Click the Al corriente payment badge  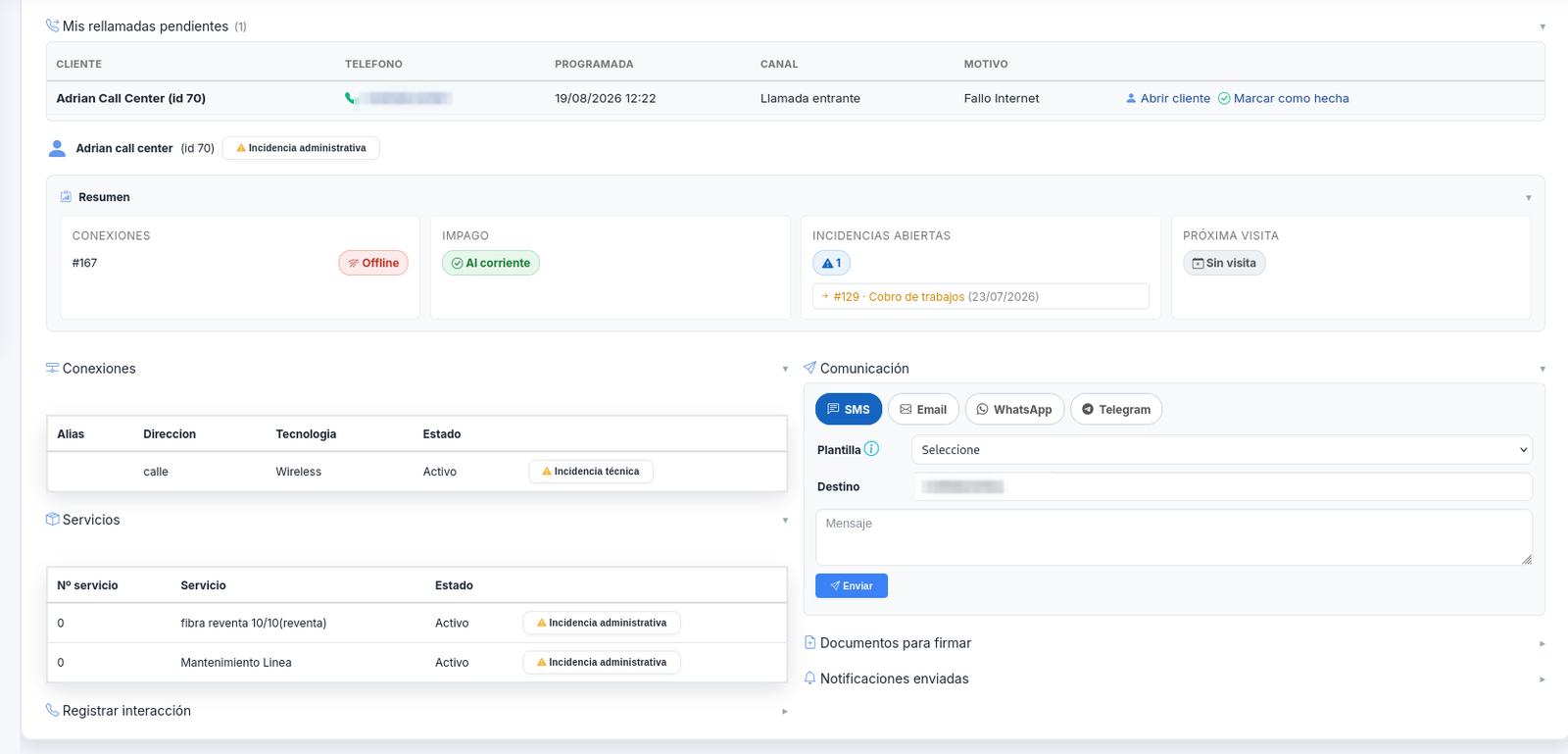(x=491, y=263)
